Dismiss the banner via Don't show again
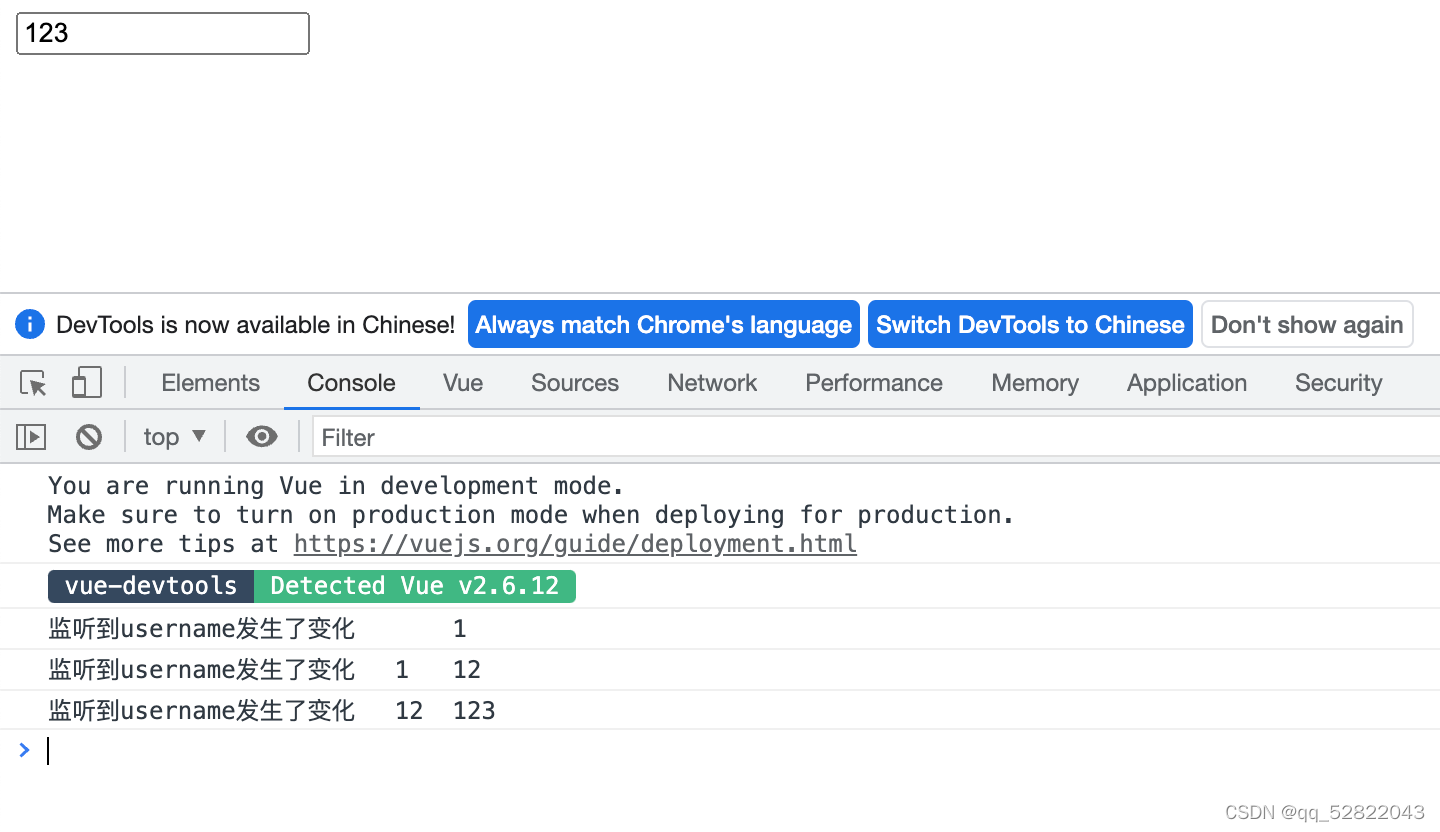The image size is (1440, 832). pyautogui.click(x=1307, y=324)
